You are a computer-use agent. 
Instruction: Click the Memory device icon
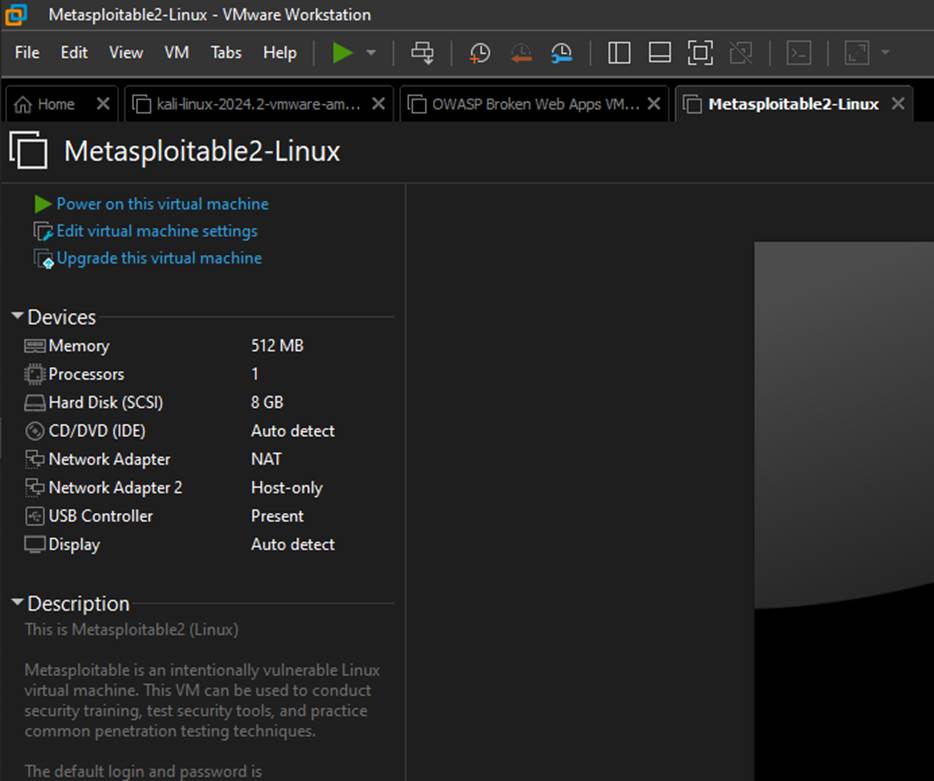pyautogui.click(x=35, y=346)
